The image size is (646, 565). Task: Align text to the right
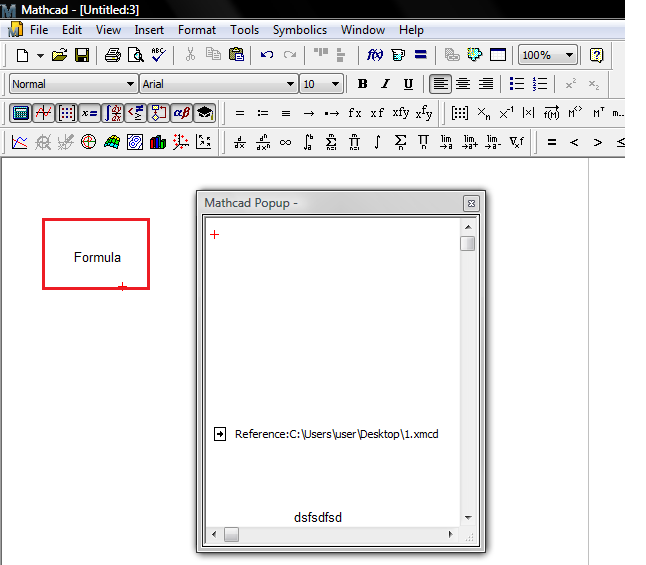click(486, 84)
